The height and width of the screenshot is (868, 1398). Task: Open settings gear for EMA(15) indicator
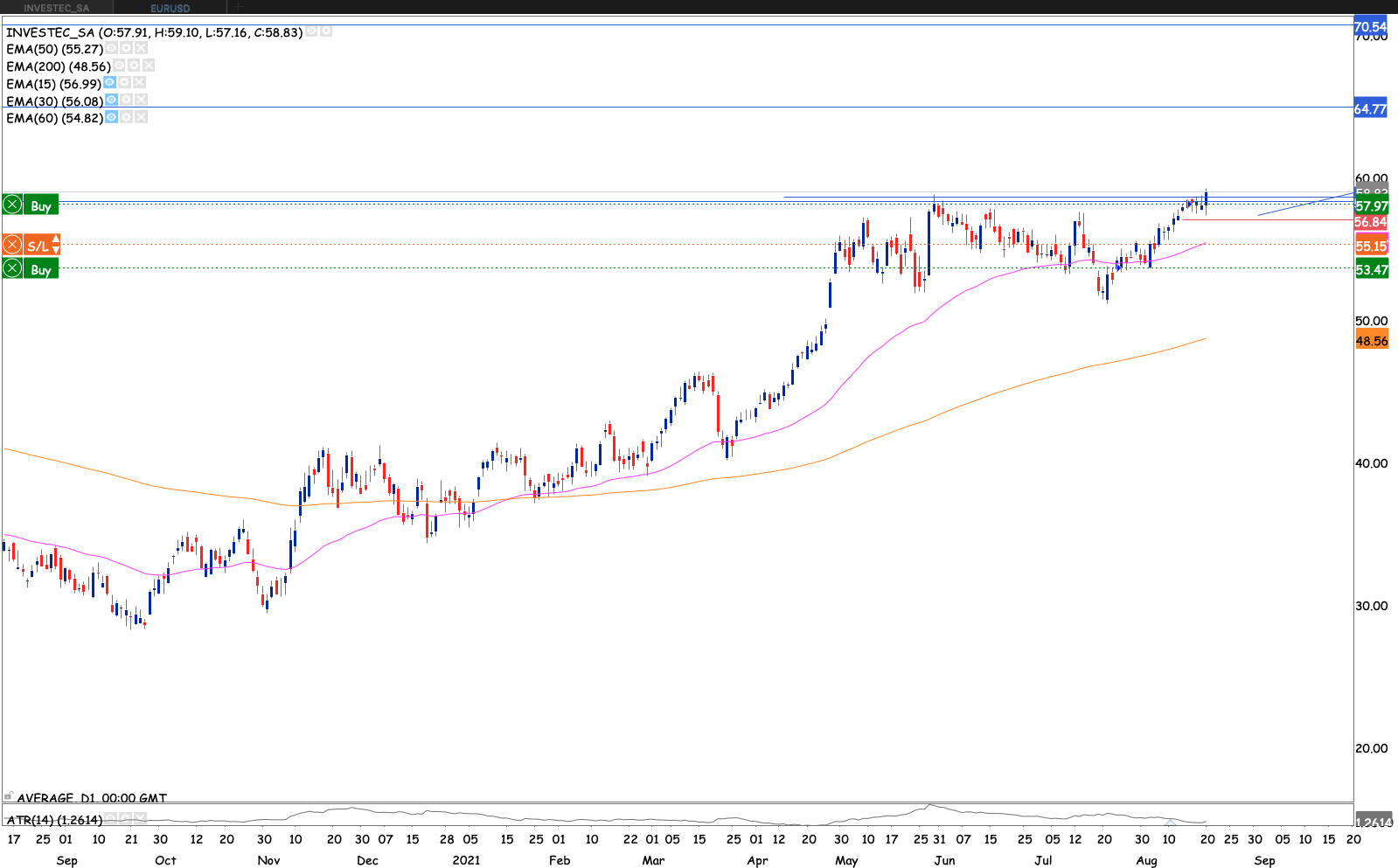[x=125, y=83]
